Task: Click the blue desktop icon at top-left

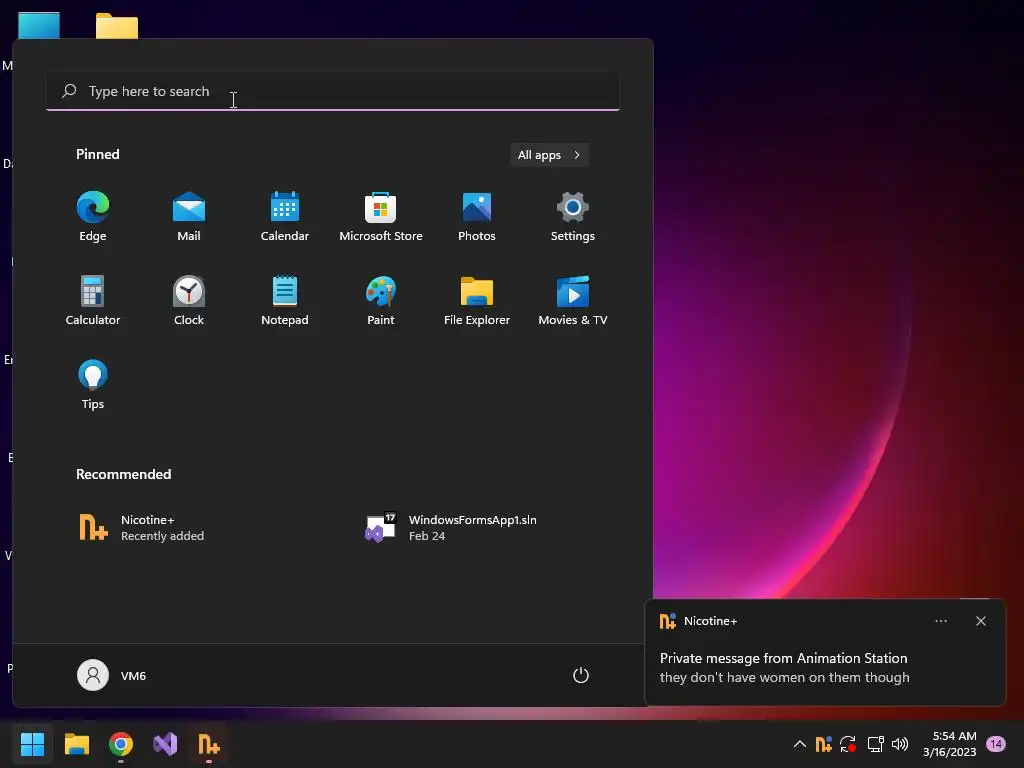Action: [39, 25]
